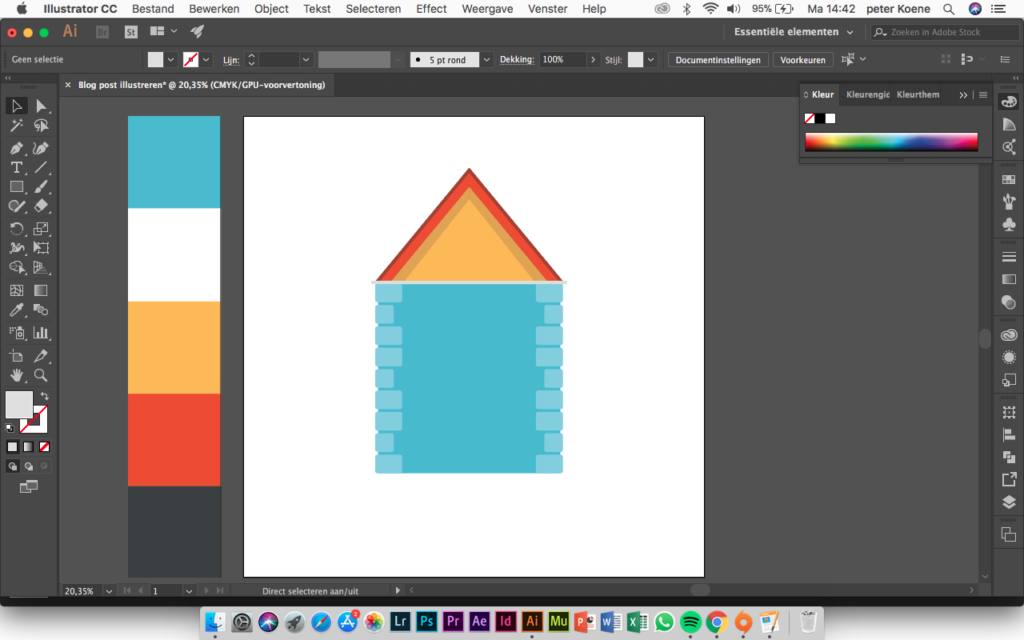1024x640 pixels.
Task: Open the Essentiële elementen workspace dropdown
Action: click(793, 32)
